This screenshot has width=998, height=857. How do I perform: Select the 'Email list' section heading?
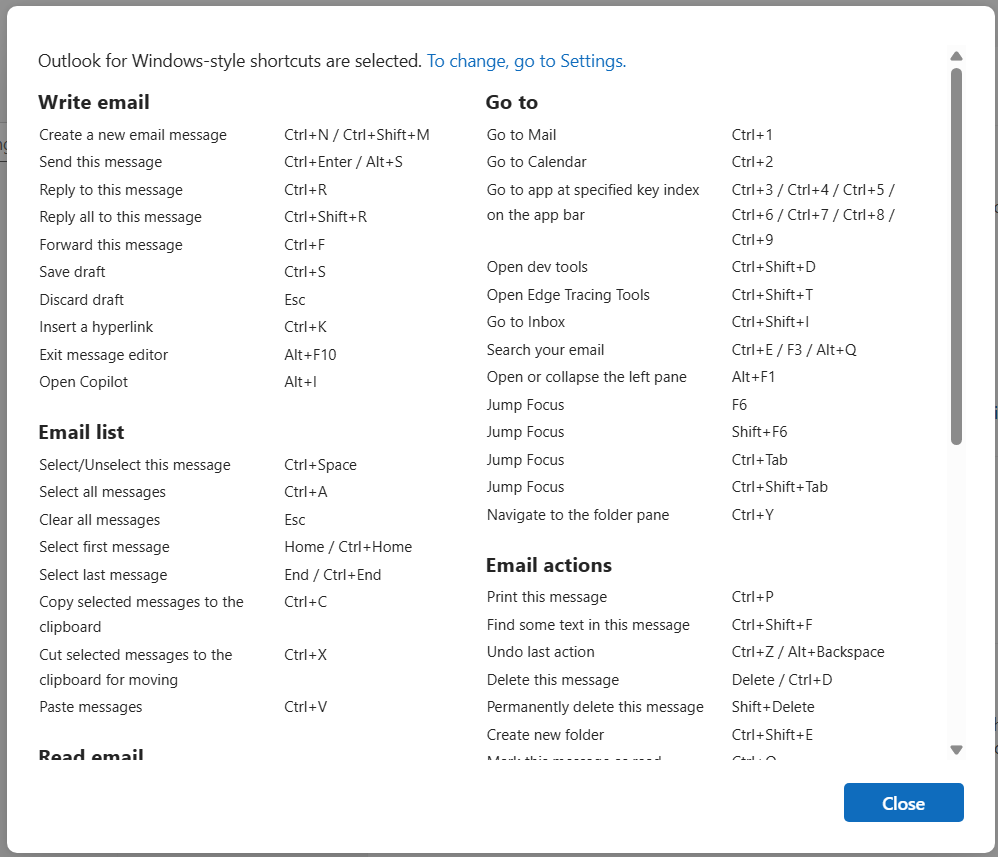pos(81,432)
